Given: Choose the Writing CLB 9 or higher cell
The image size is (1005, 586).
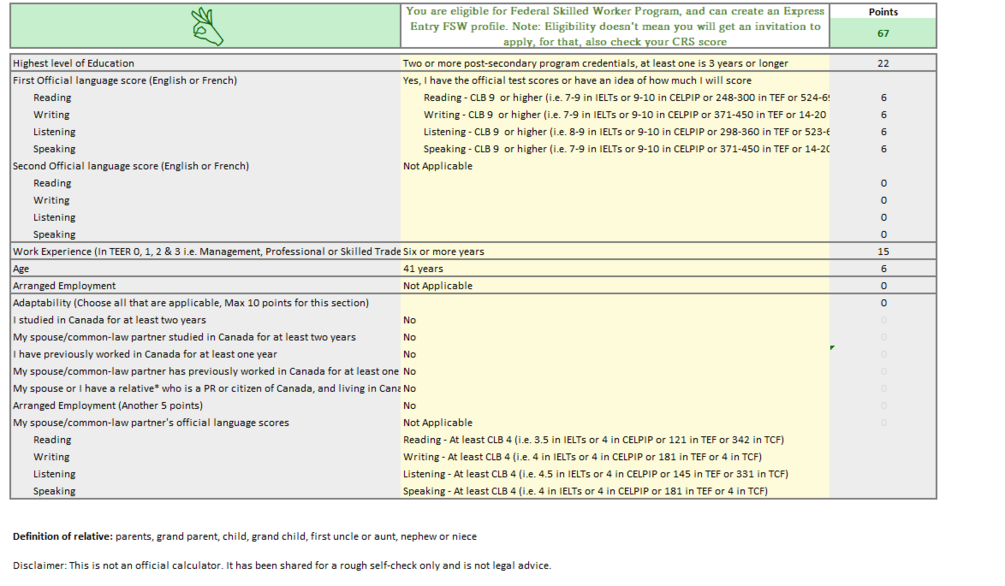Looking at the screenshot, I should point(615,115).
